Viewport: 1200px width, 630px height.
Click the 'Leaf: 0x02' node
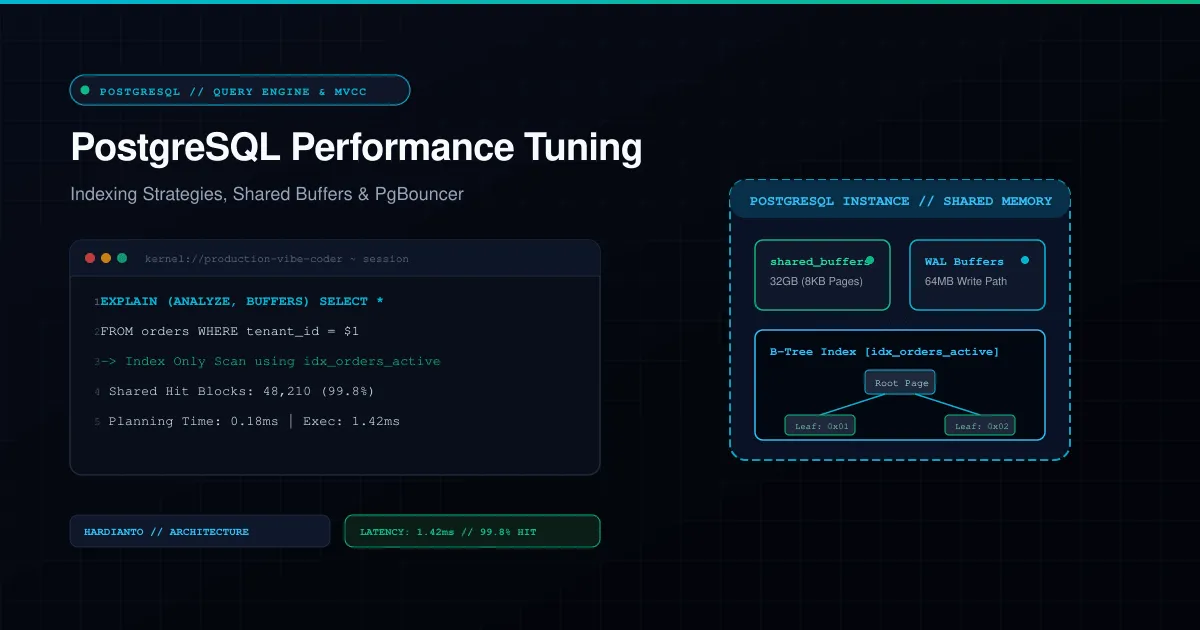(x=980, y=425)
